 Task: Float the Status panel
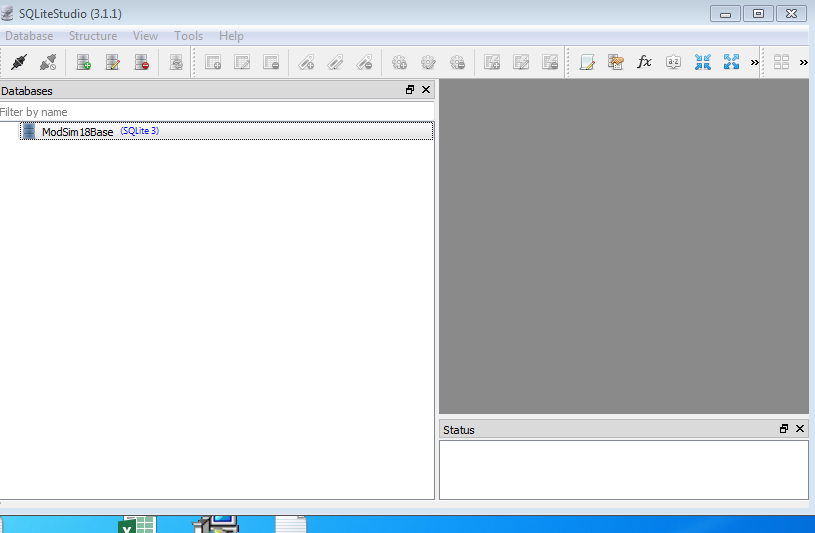[784, 428]
